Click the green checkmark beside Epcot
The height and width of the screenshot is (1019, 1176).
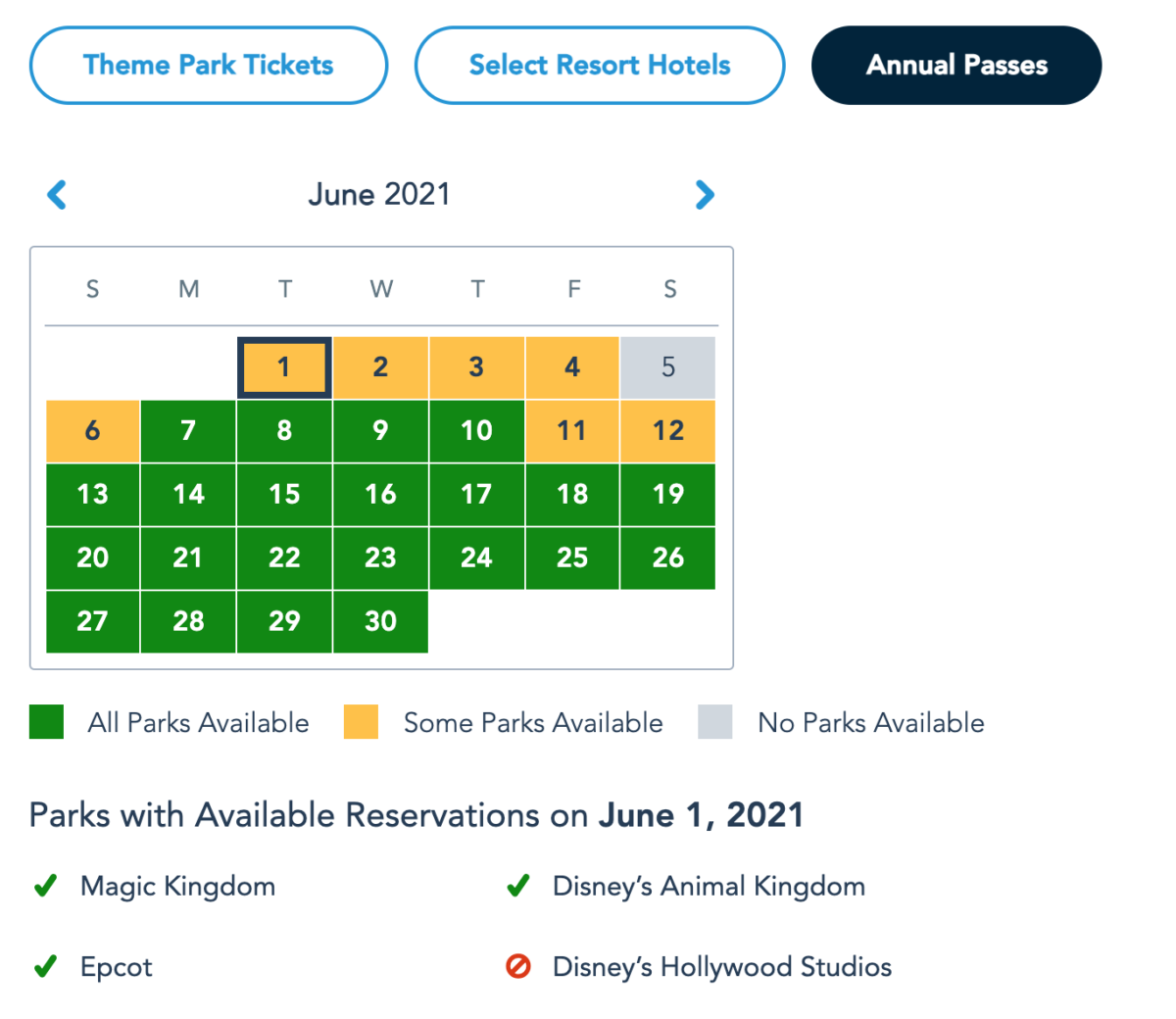pos(45,967)
